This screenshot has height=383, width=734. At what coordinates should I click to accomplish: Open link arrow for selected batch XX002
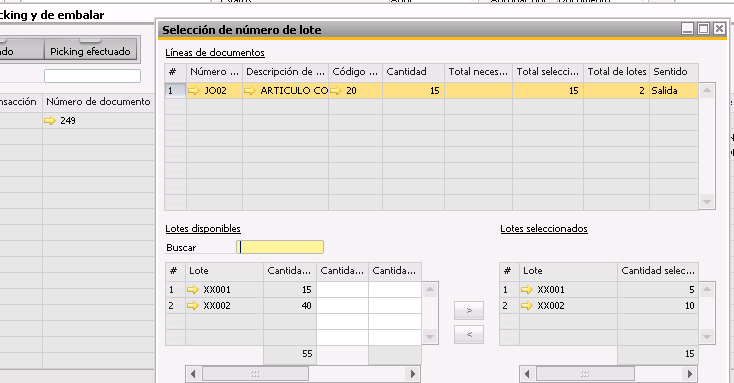point(527,305)
